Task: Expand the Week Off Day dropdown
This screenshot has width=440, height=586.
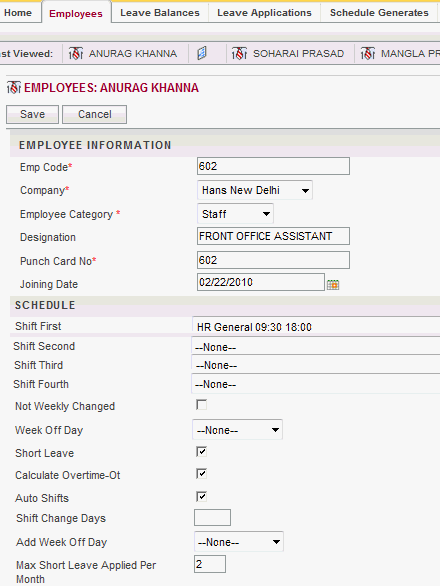Action: pos(237,430)
